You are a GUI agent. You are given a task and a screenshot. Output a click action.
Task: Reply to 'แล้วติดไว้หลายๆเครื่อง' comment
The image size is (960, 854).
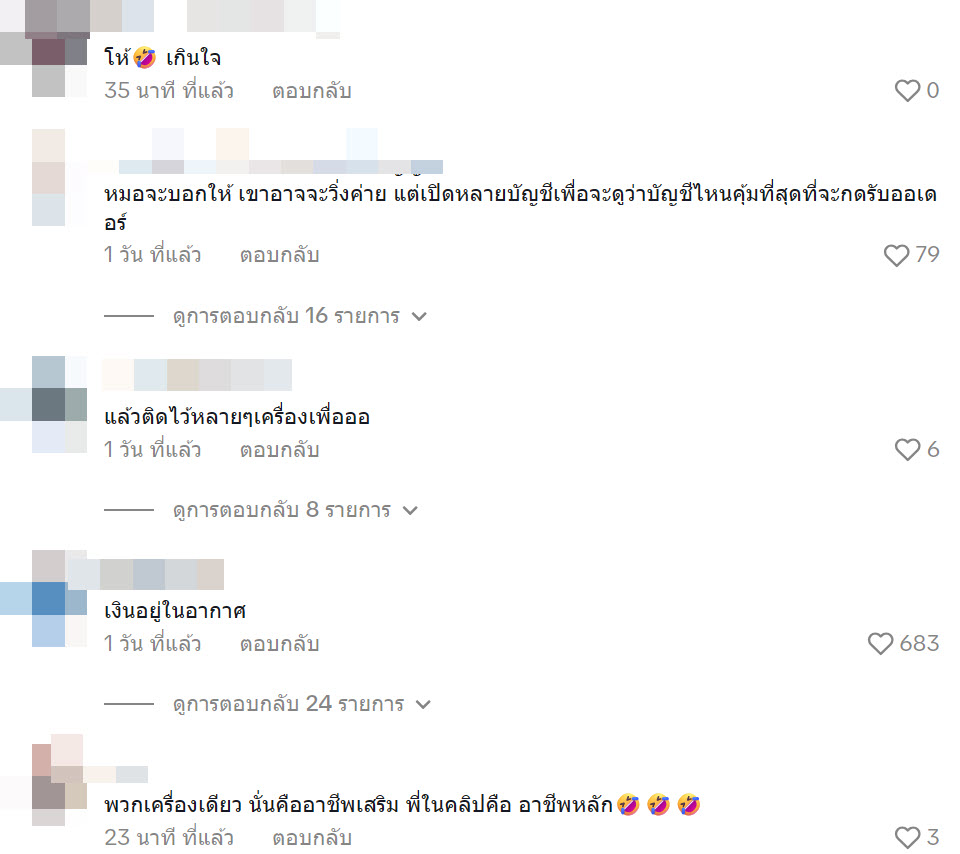click(279, 450)
